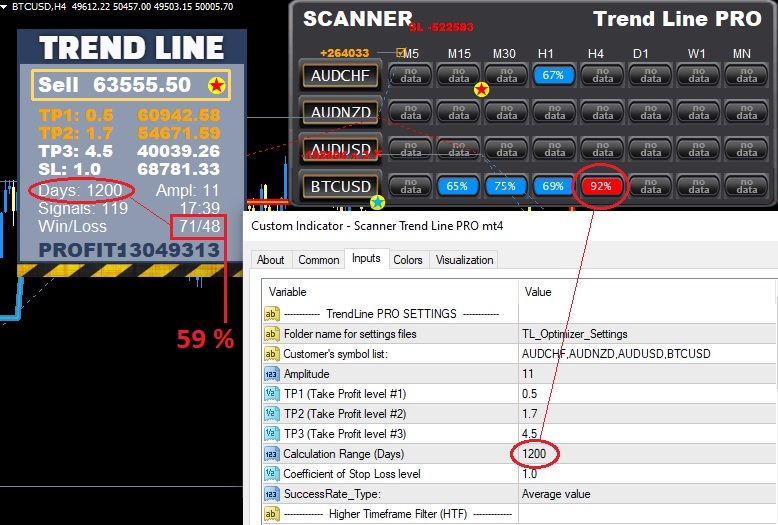Open the Colors tab
The width and height of the screenshot is (778, 525).
coord(408,260)
